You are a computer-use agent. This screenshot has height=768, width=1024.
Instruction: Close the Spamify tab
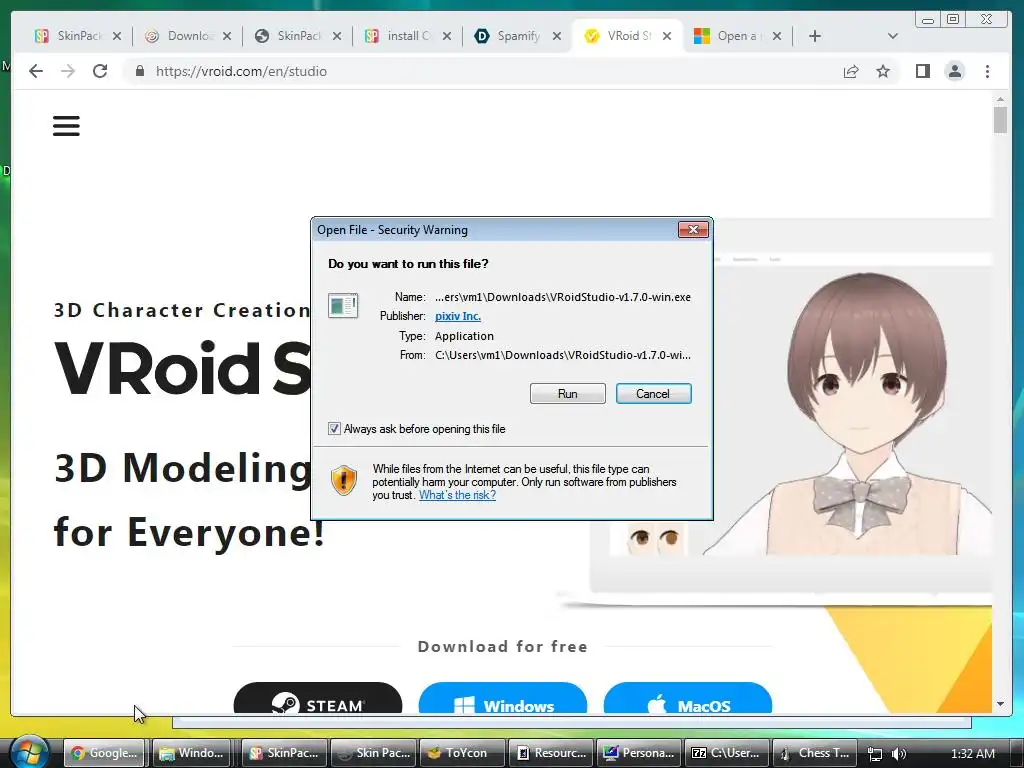click(x=556, y=36)
